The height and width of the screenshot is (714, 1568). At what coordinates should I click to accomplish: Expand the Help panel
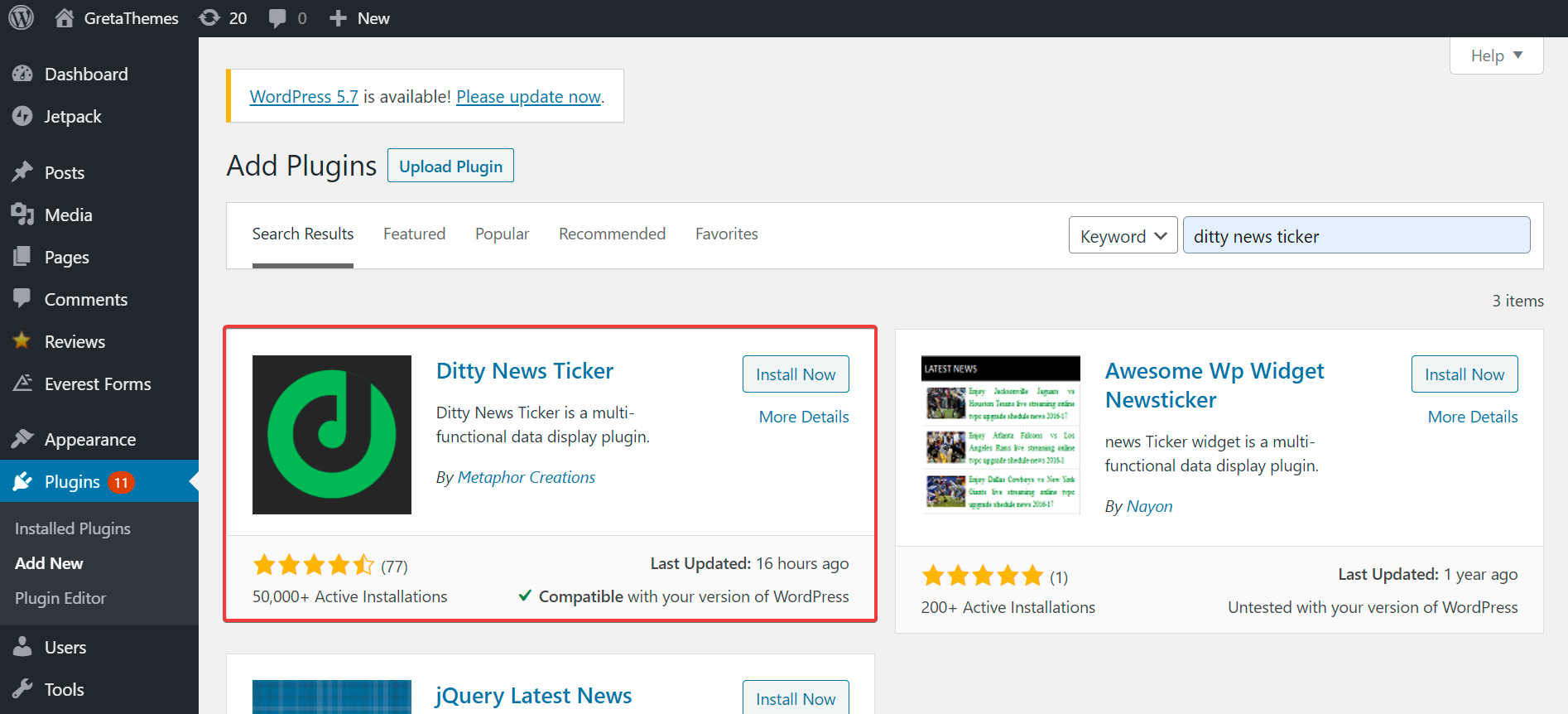click(x=1496, y=55)
